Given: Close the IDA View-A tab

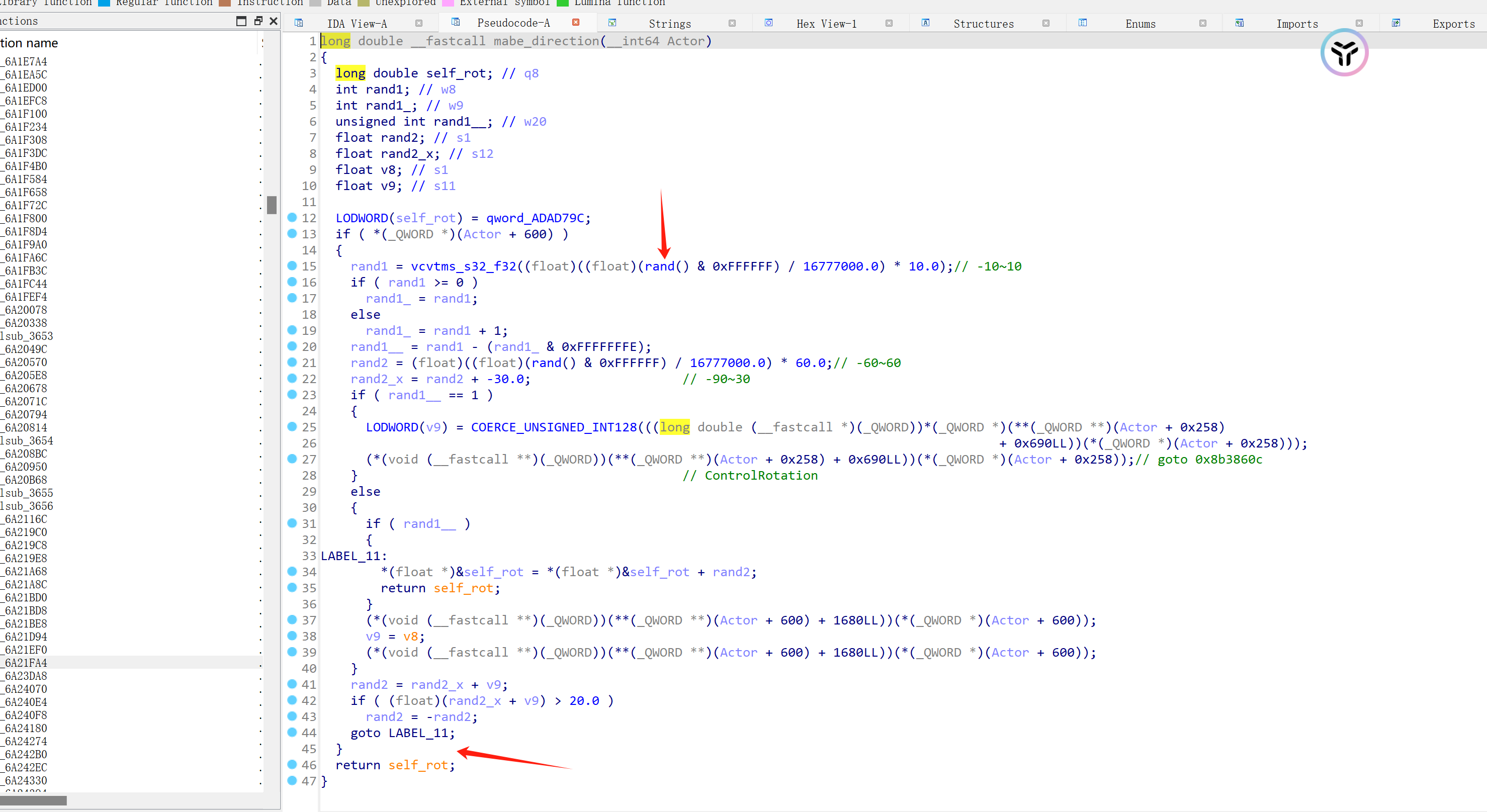Looking at the screenshot, I should click(419, 24).
